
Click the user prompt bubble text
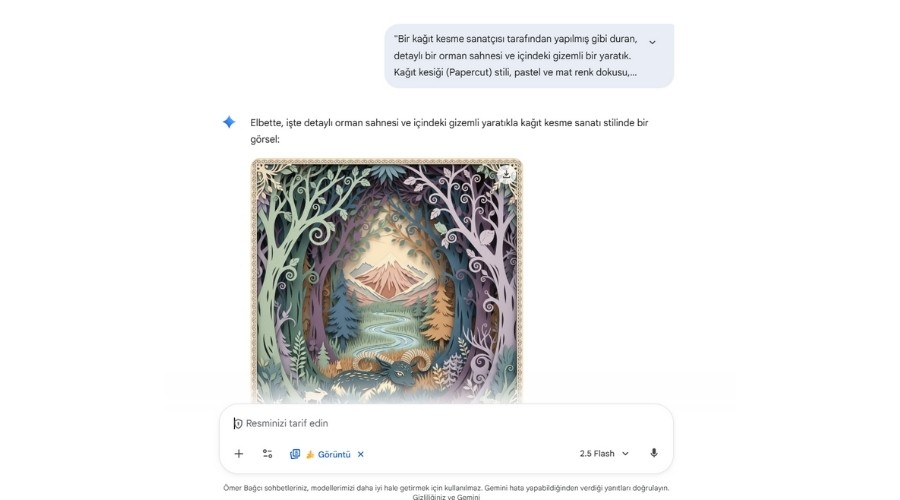point(515,56)
